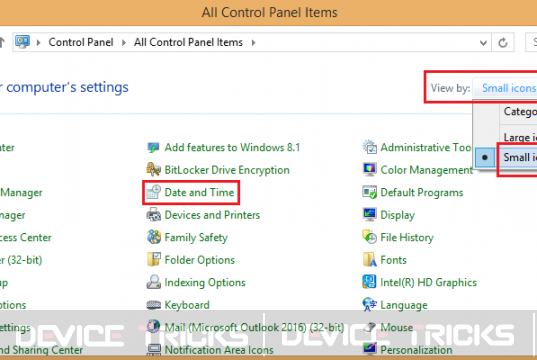This screenshot has width=537, height=360.
Task: Open the Indexing Options link
Action: pos(205,282)
